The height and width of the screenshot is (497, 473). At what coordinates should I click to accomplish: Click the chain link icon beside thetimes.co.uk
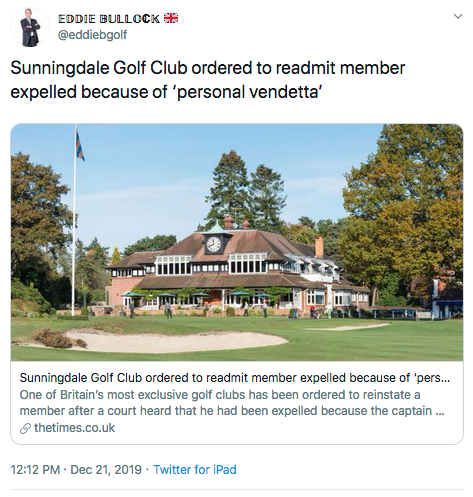tap(25, 428)
